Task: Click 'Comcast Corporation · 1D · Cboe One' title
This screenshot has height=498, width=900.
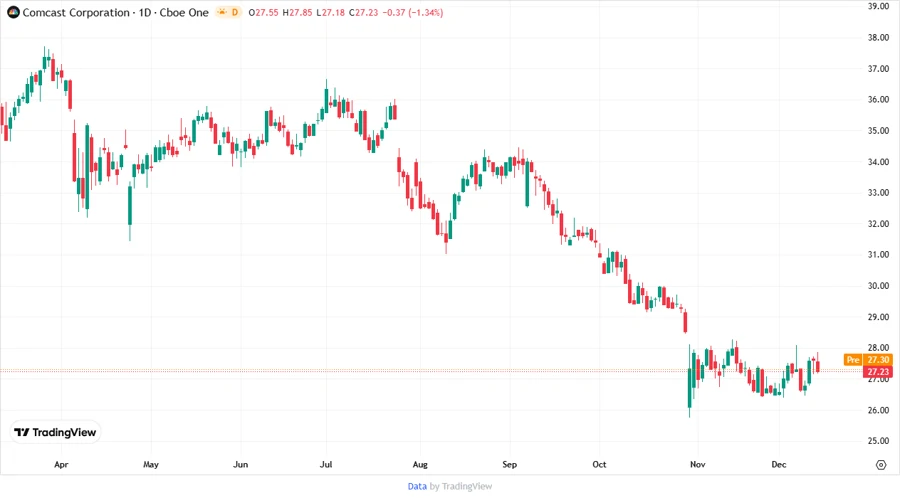Action: click(x=115, y=12)
